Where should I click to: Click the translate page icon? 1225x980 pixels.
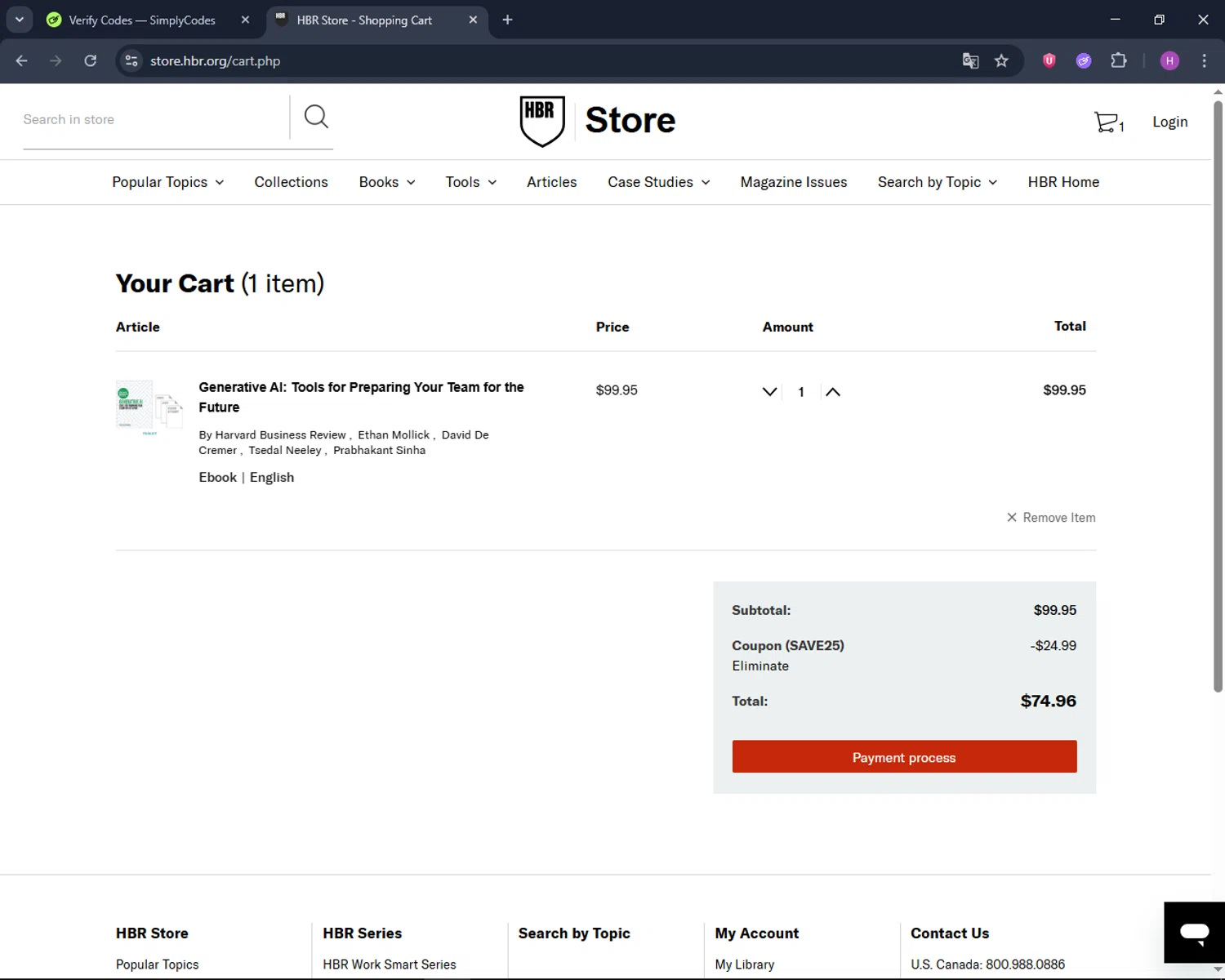coord(970,61)
